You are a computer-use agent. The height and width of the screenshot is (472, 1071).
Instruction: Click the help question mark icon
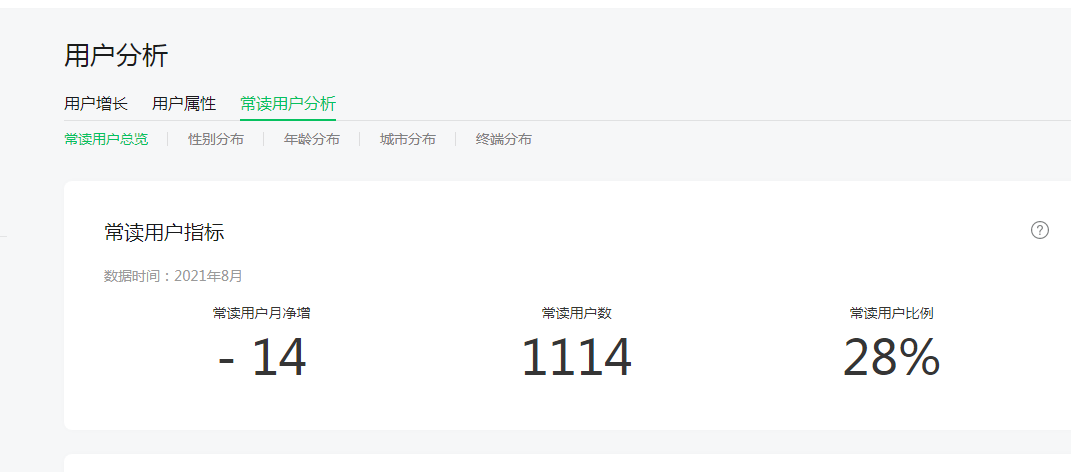[1039, 231]
